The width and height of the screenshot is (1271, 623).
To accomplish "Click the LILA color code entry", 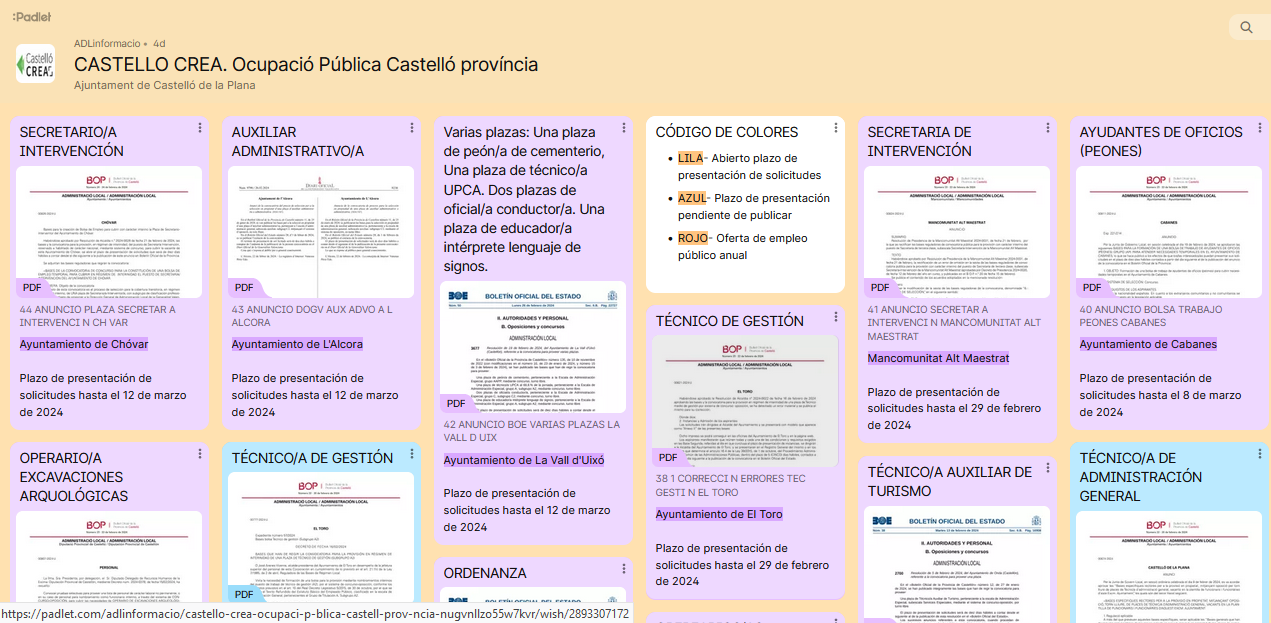I will click(x=750, y=167).
